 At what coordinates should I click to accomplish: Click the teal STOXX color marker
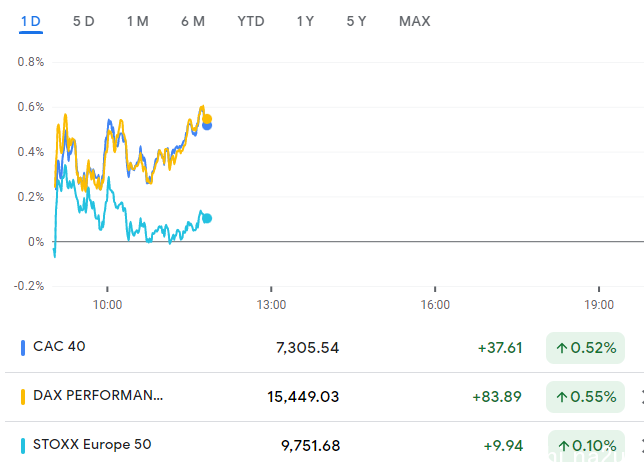click(x=23, y=446)
